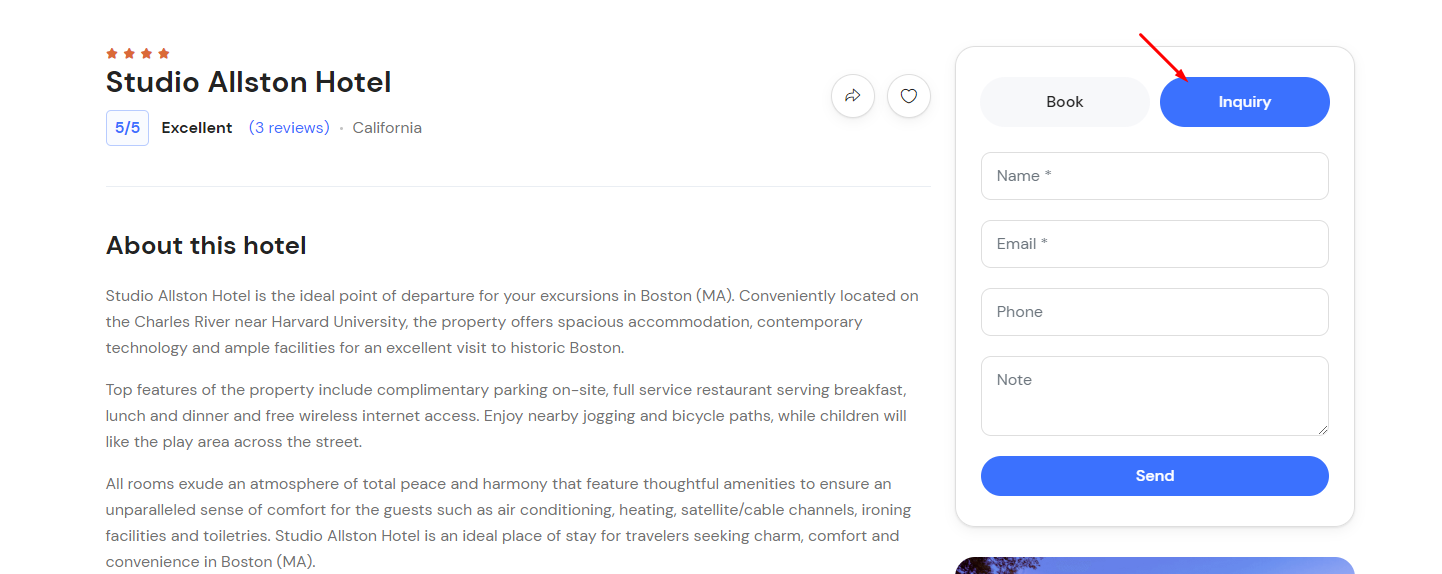The image size is (1442, 574).
Task: Select the Inquiry tab
Action: pyautogui.click(x=1245, y=102)
